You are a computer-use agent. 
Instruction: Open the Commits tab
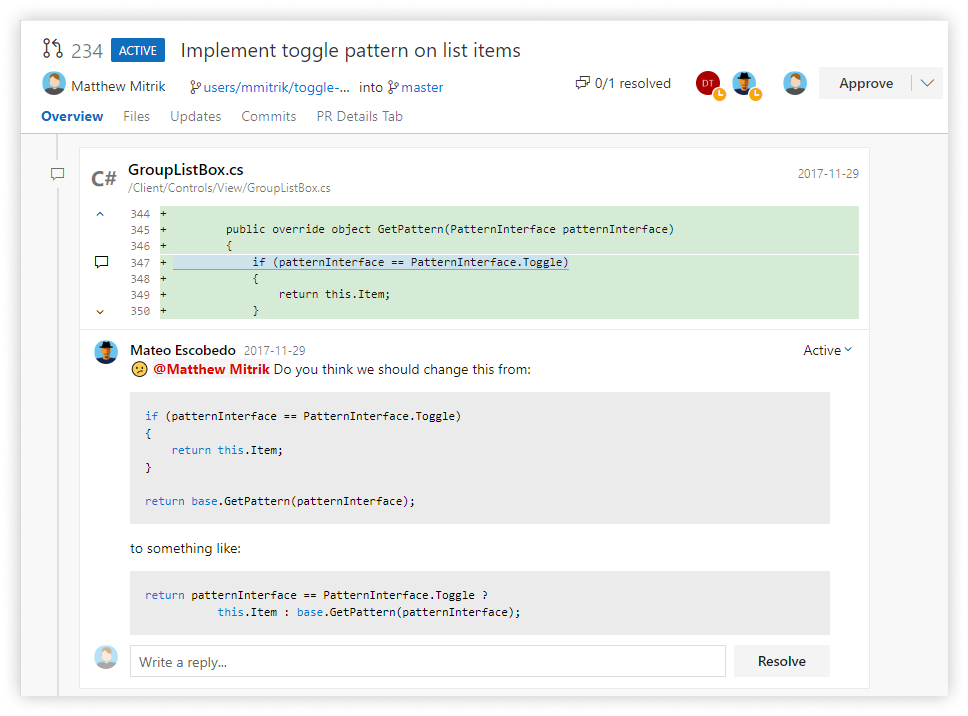(269, 116)
